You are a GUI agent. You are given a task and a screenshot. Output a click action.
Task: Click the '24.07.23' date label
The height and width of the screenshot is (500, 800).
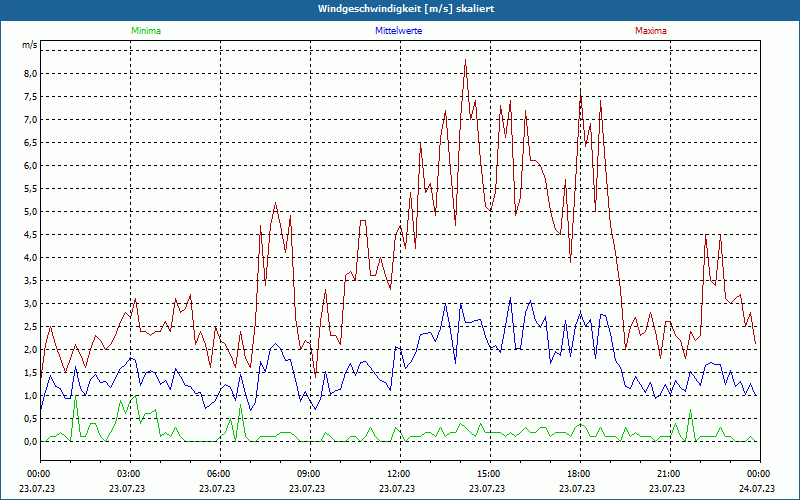(x=757, y=488)
